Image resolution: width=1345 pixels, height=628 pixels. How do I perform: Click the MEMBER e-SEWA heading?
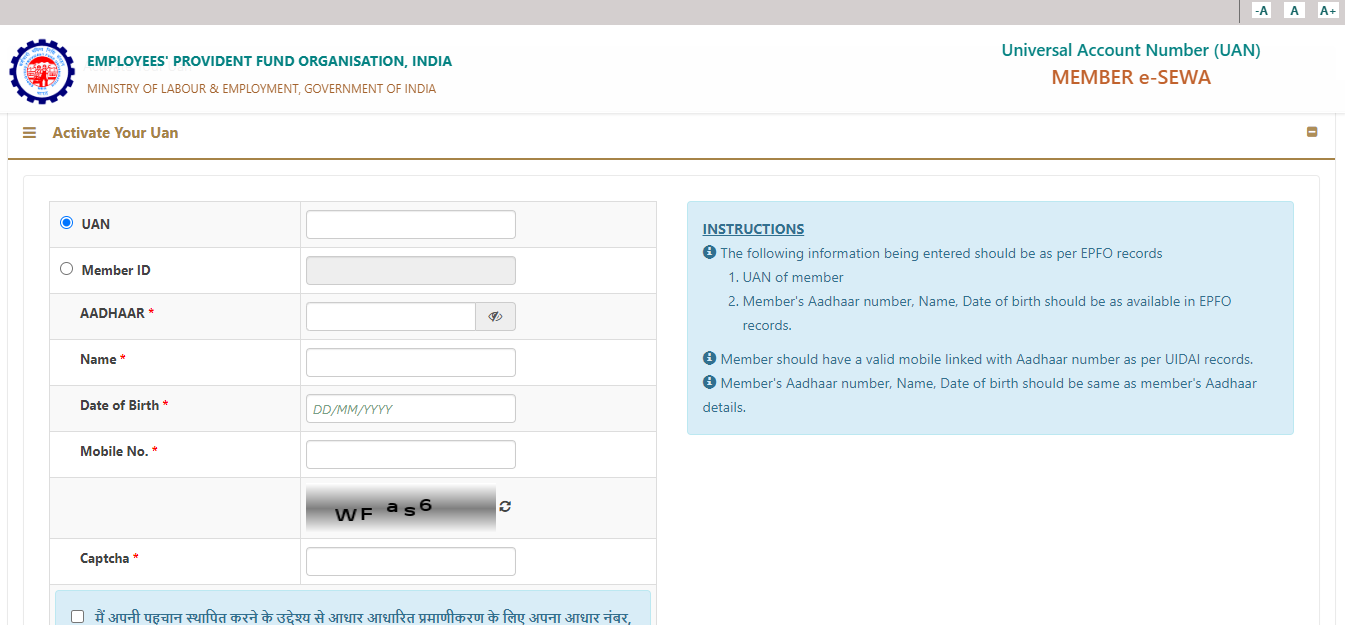[x=1130, y=78]
